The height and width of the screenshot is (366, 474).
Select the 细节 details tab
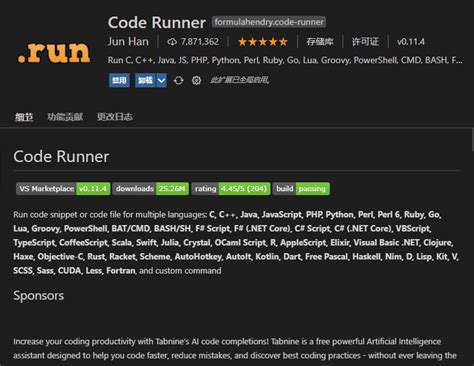pos(24,117)
